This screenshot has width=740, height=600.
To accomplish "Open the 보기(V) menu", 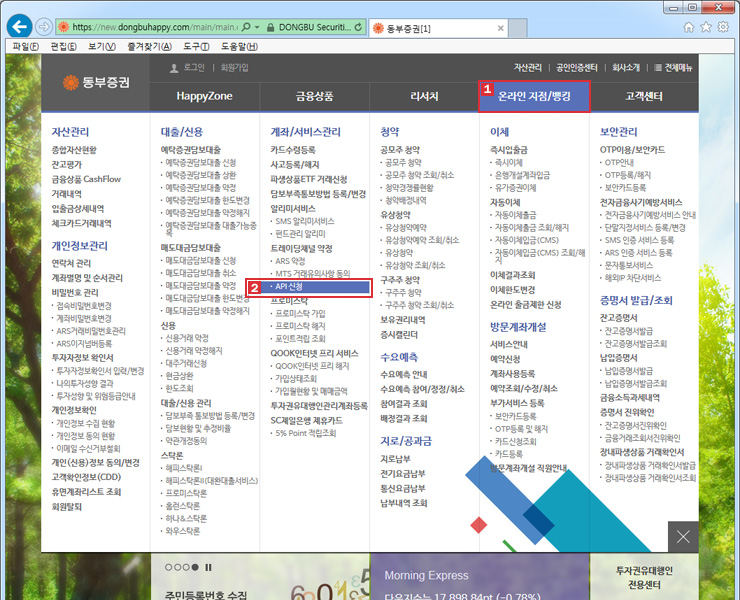I will [x=102, y=47].
